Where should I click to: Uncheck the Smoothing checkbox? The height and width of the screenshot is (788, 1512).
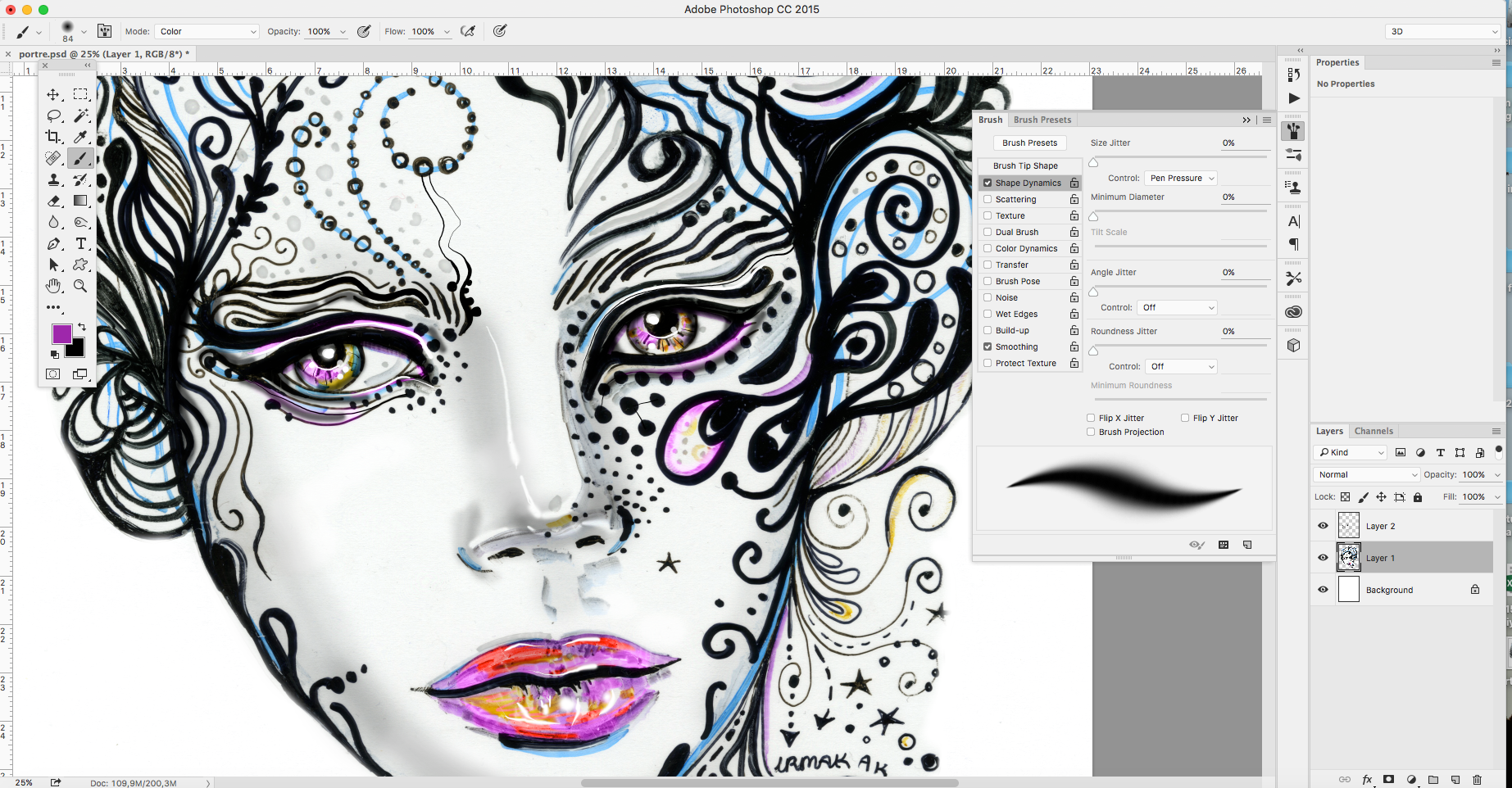point(988,346)
